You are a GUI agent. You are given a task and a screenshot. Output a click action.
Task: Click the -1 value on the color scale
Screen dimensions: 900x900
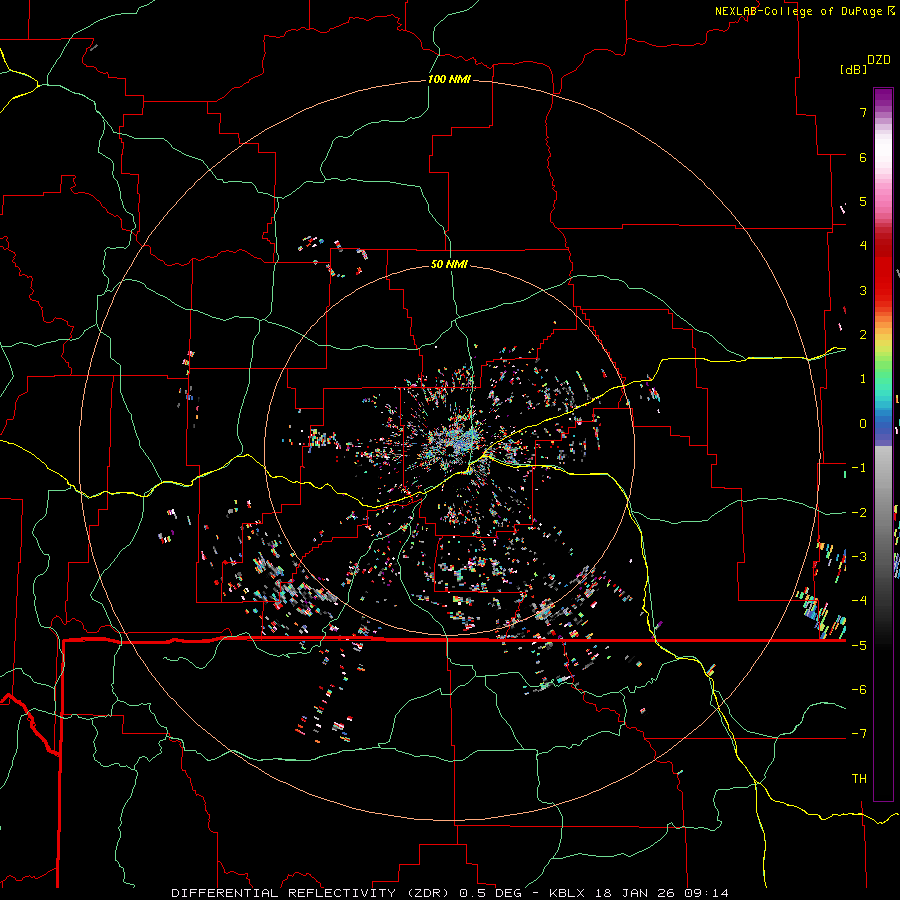pos(859,468)
